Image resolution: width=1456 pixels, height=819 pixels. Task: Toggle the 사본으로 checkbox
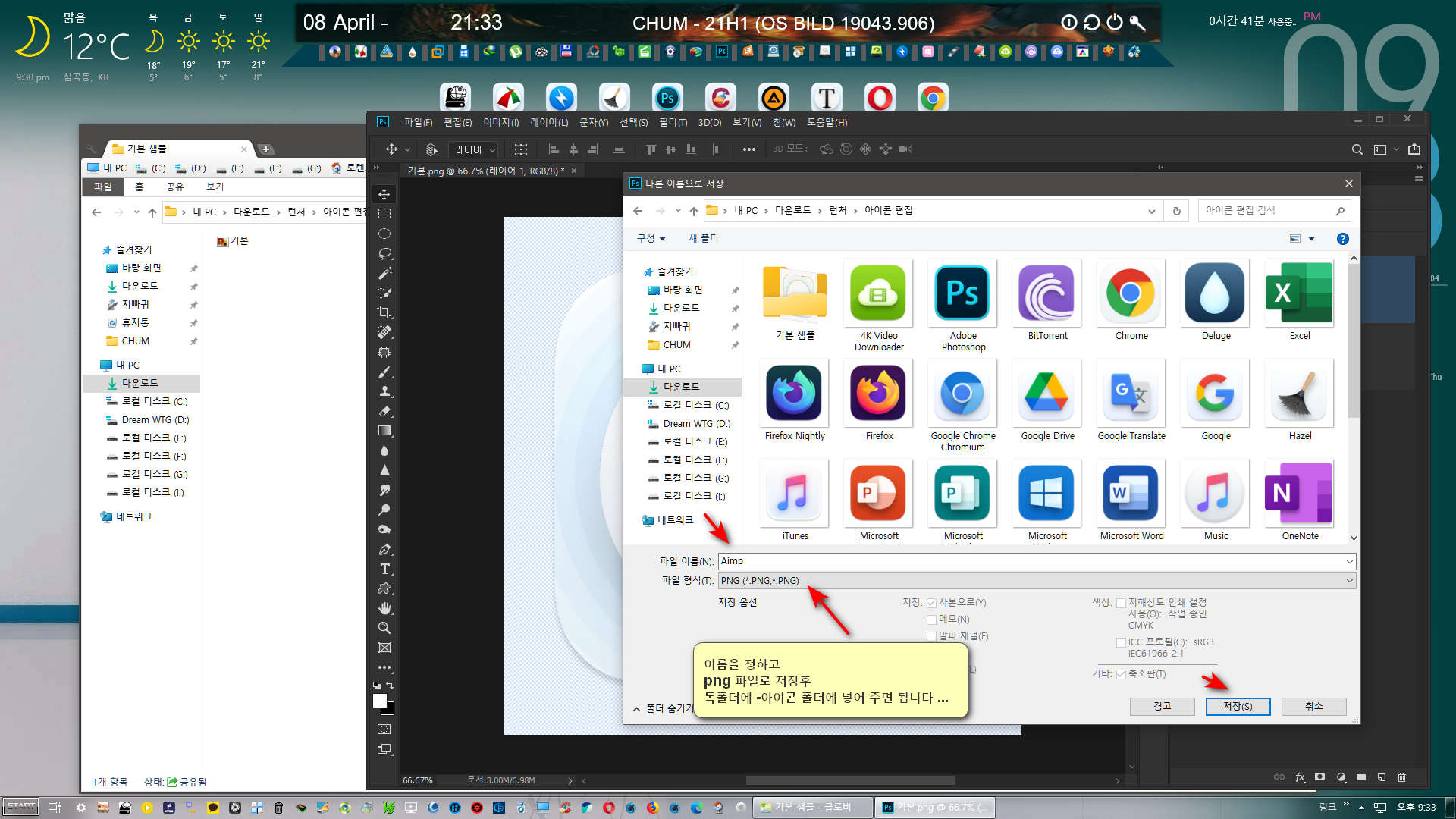[x=932, y=603]
